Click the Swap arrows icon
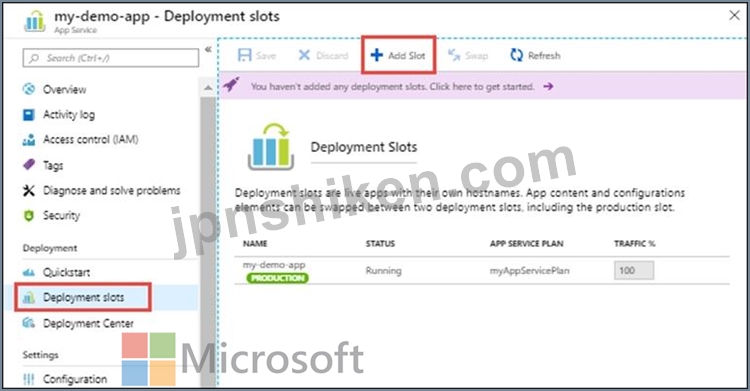Image resolution: width=750 pixels, height=391 pixels. [454, 56]
